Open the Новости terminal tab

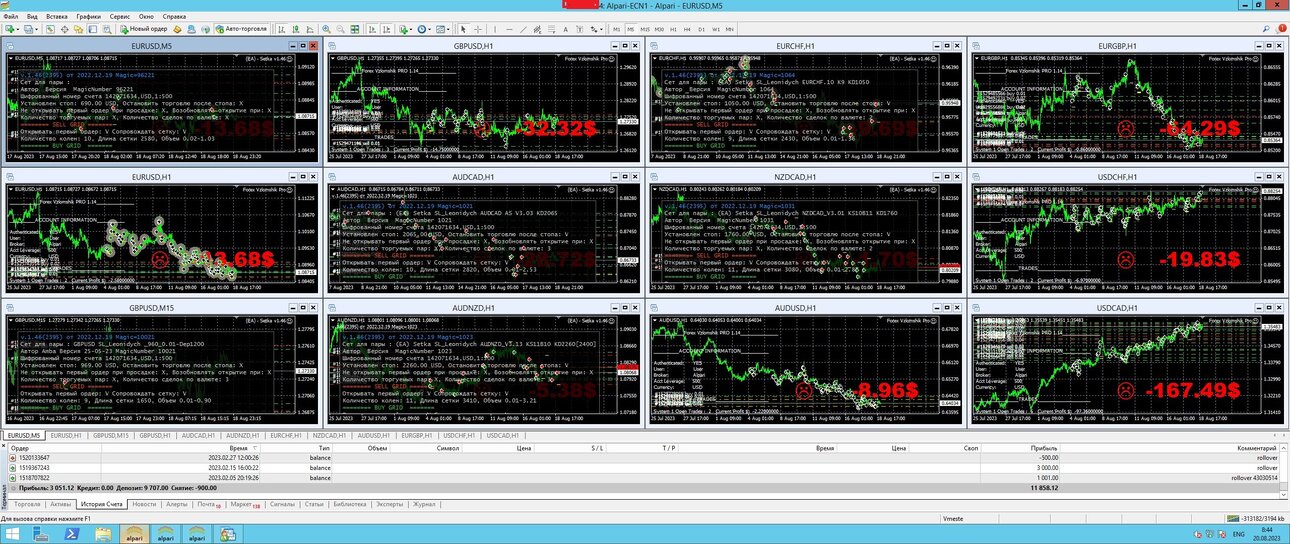[x=144, y=505]
